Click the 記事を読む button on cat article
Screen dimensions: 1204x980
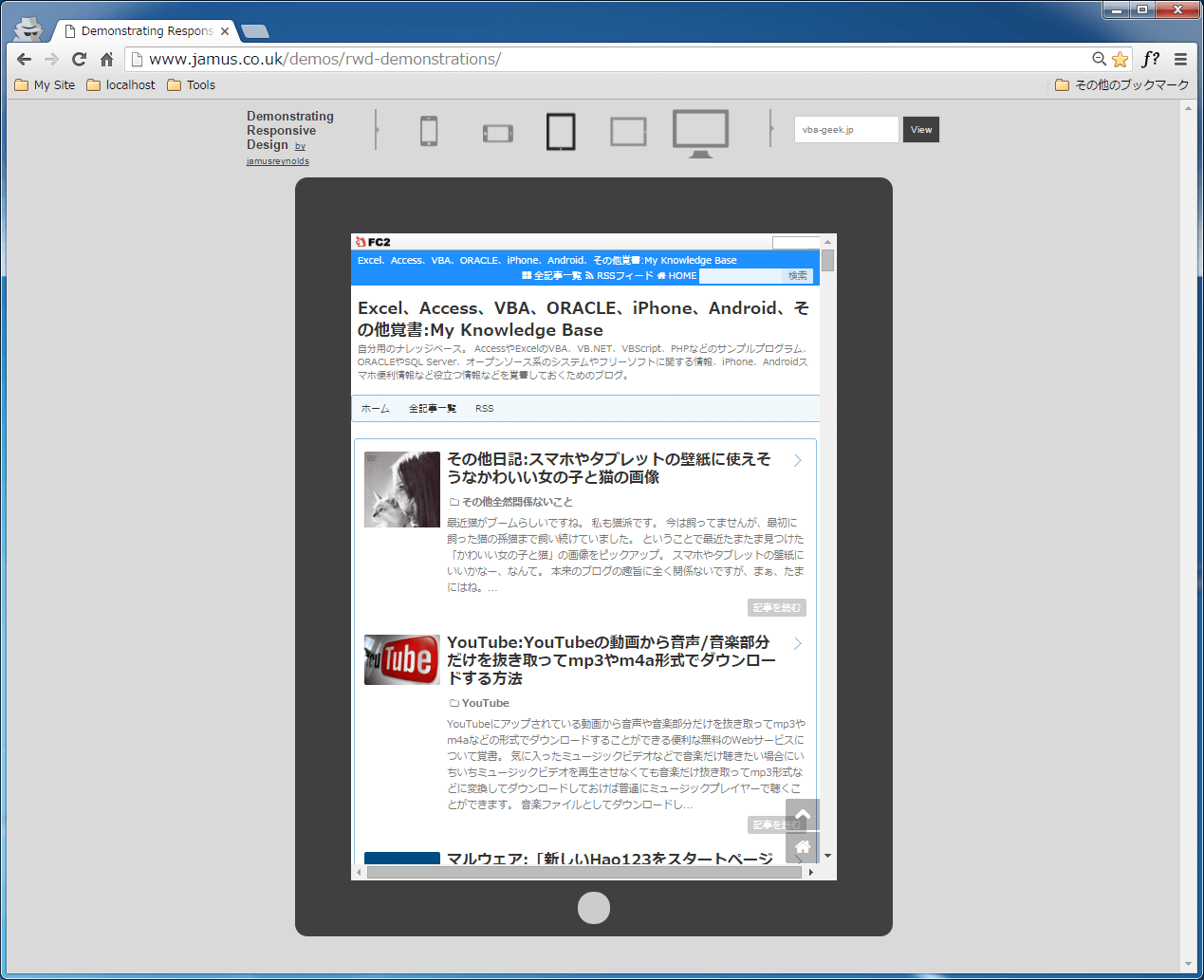pos(776,607)
